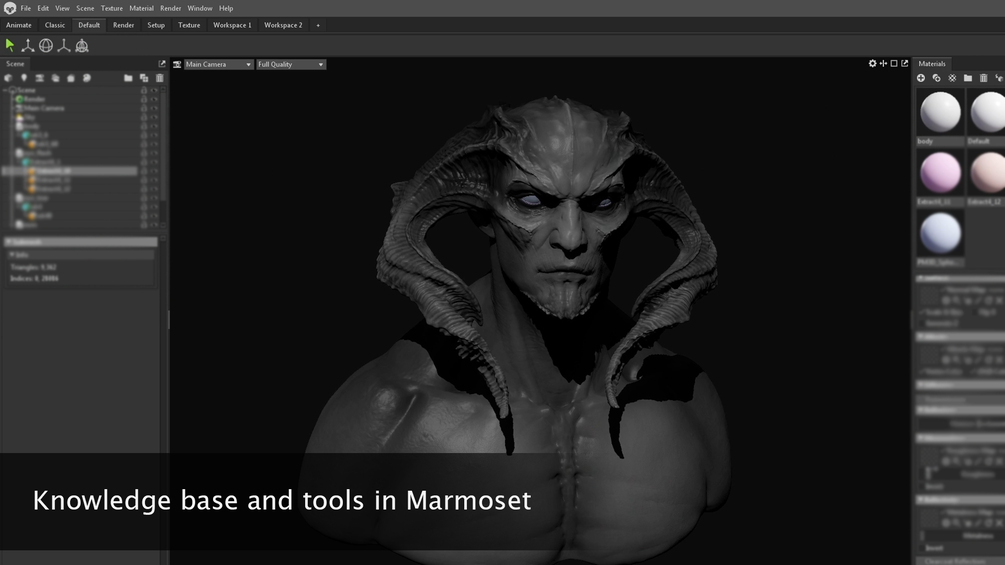Click the checkered sphere icon in Materials toolbar
1005x565 pixels.
[952, 78]
